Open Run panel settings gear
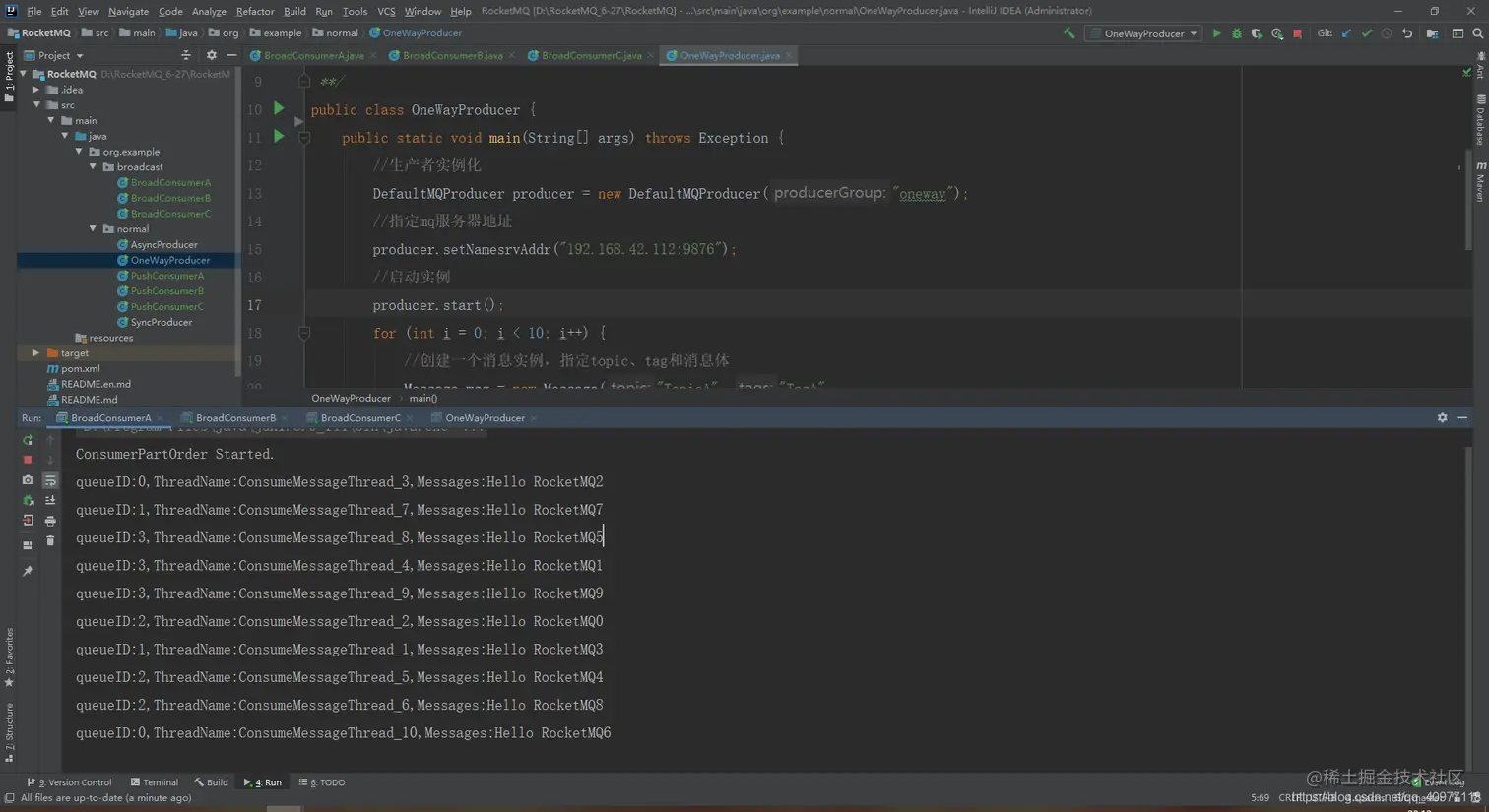 (1443, 418)
